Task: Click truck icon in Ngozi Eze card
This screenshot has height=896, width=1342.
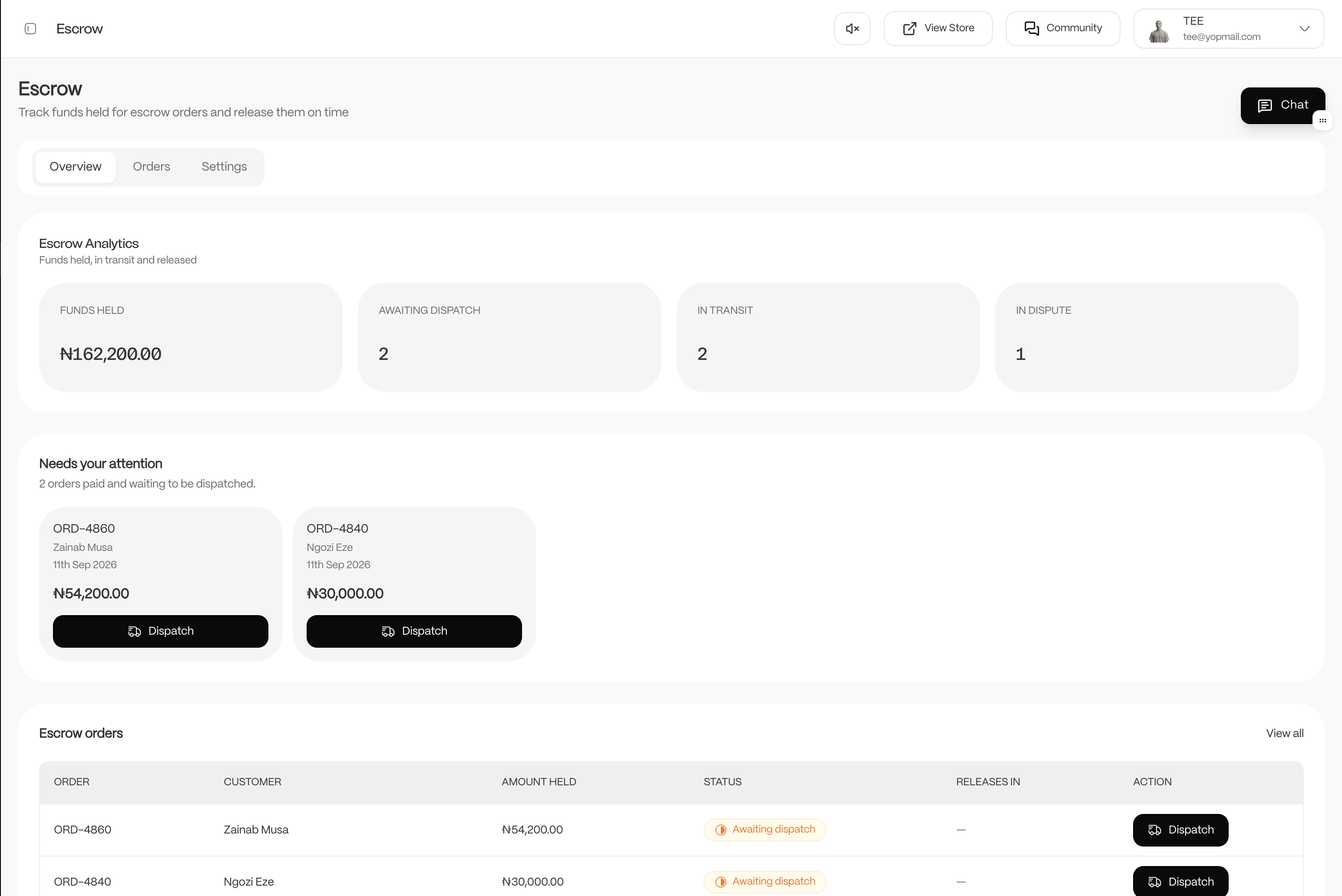Action: pyautogui.click(x=388, y=632)
